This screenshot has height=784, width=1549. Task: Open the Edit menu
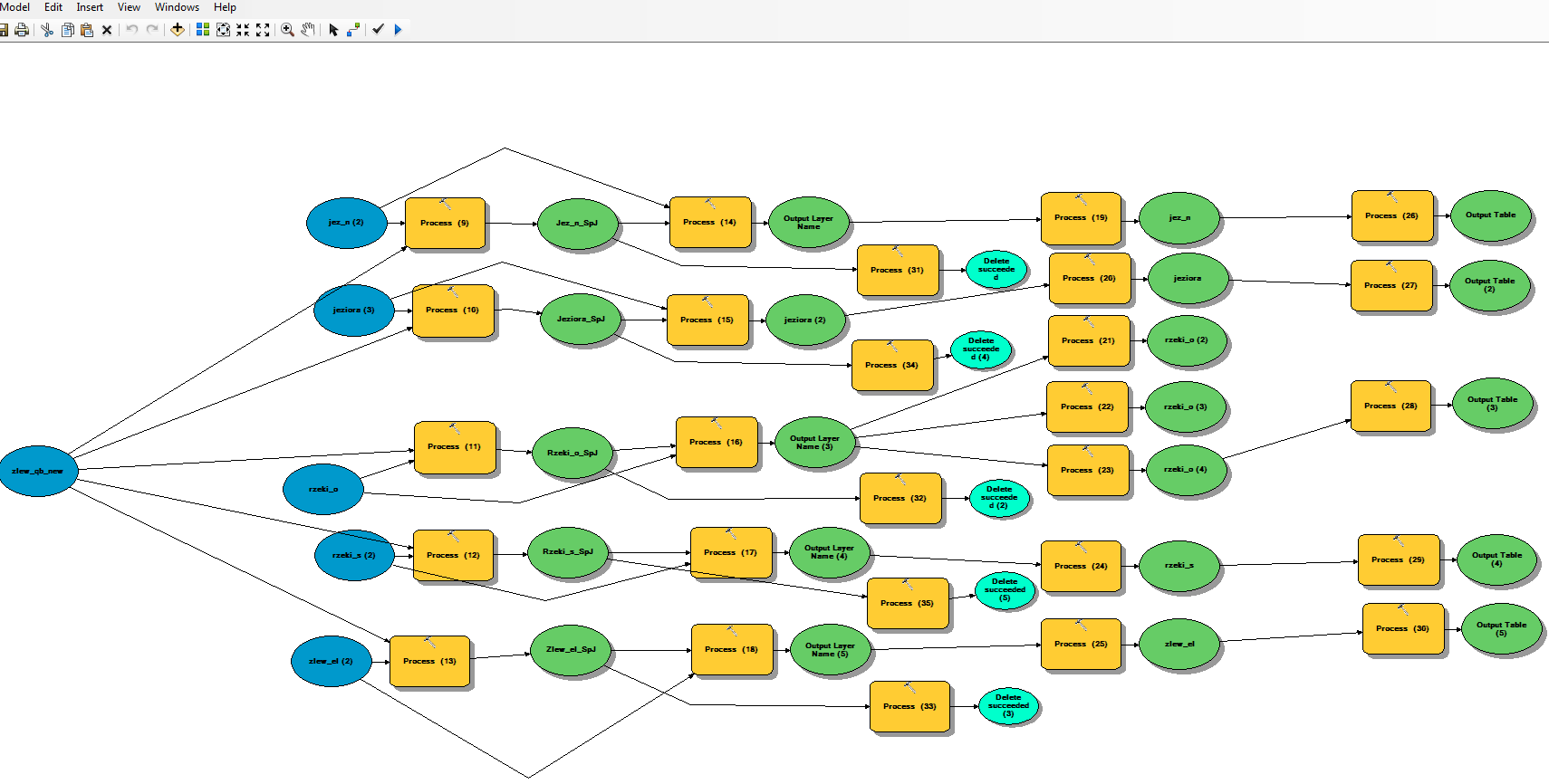[53, 7]
